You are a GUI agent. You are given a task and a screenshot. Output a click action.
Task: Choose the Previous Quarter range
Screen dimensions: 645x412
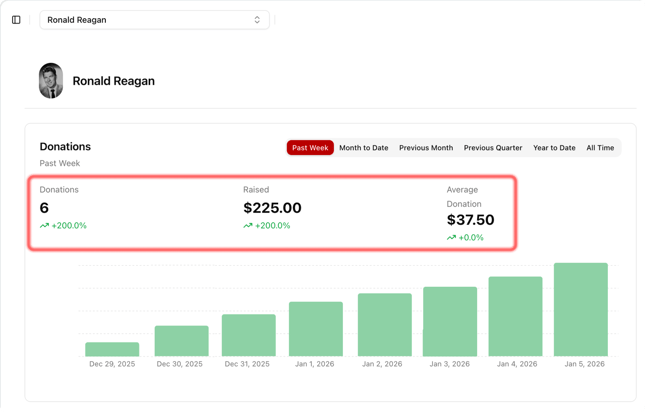493,148
